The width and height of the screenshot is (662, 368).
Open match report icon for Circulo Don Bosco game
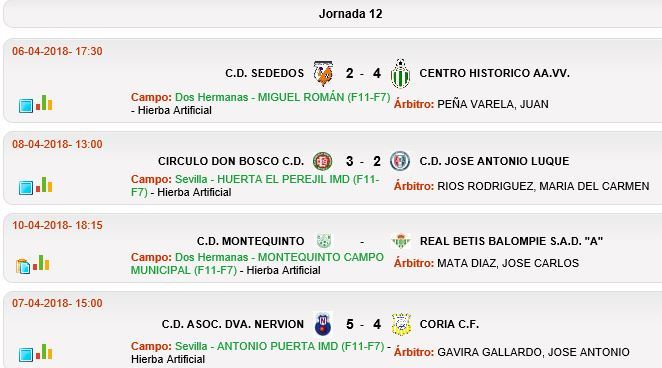(26, 187)
